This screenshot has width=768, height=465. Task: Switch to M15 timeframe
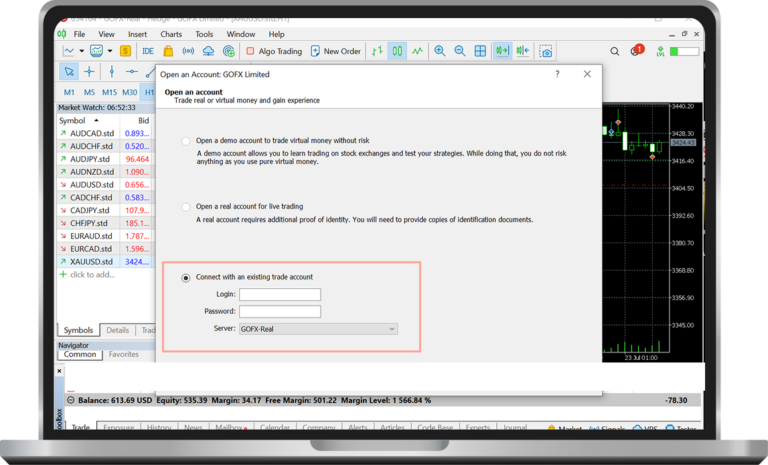(x=109, y=92)
